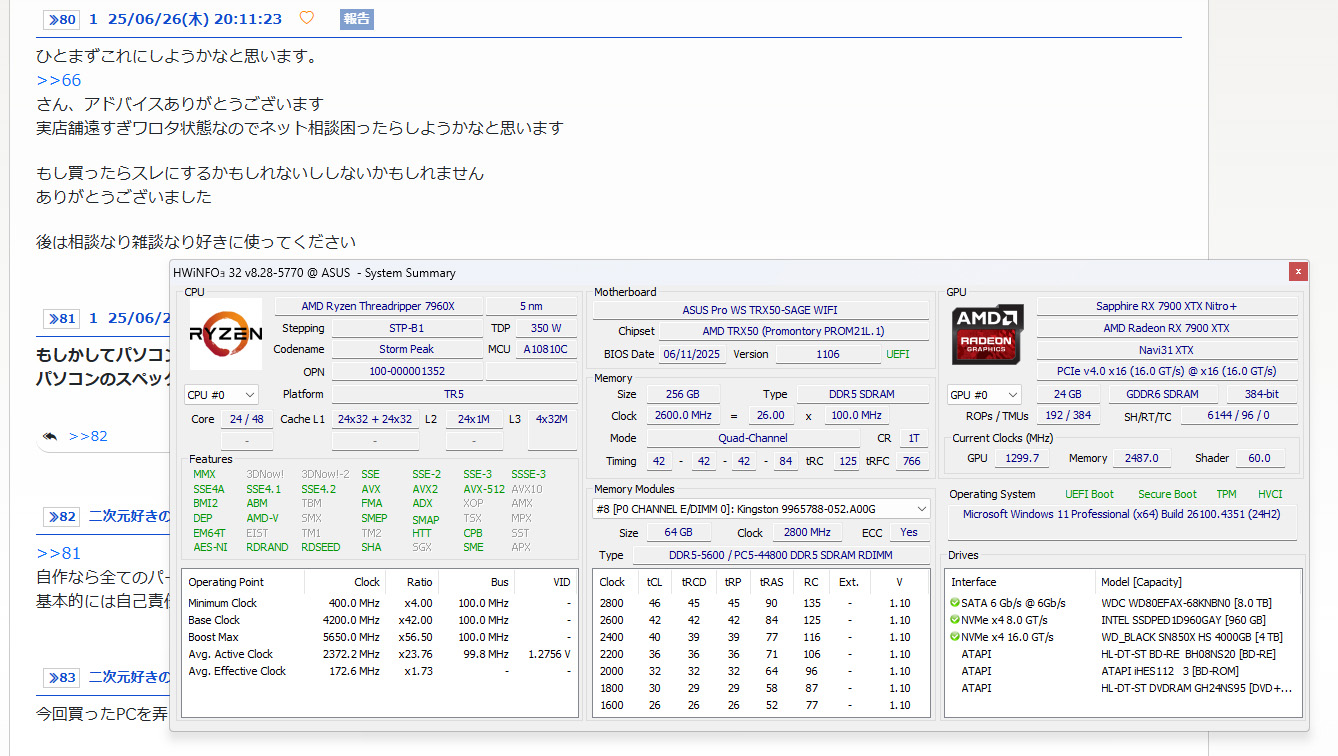1338x756 pixels.
Task: Follow the >>66 anchor link in post 80
Action: [58, 80]
